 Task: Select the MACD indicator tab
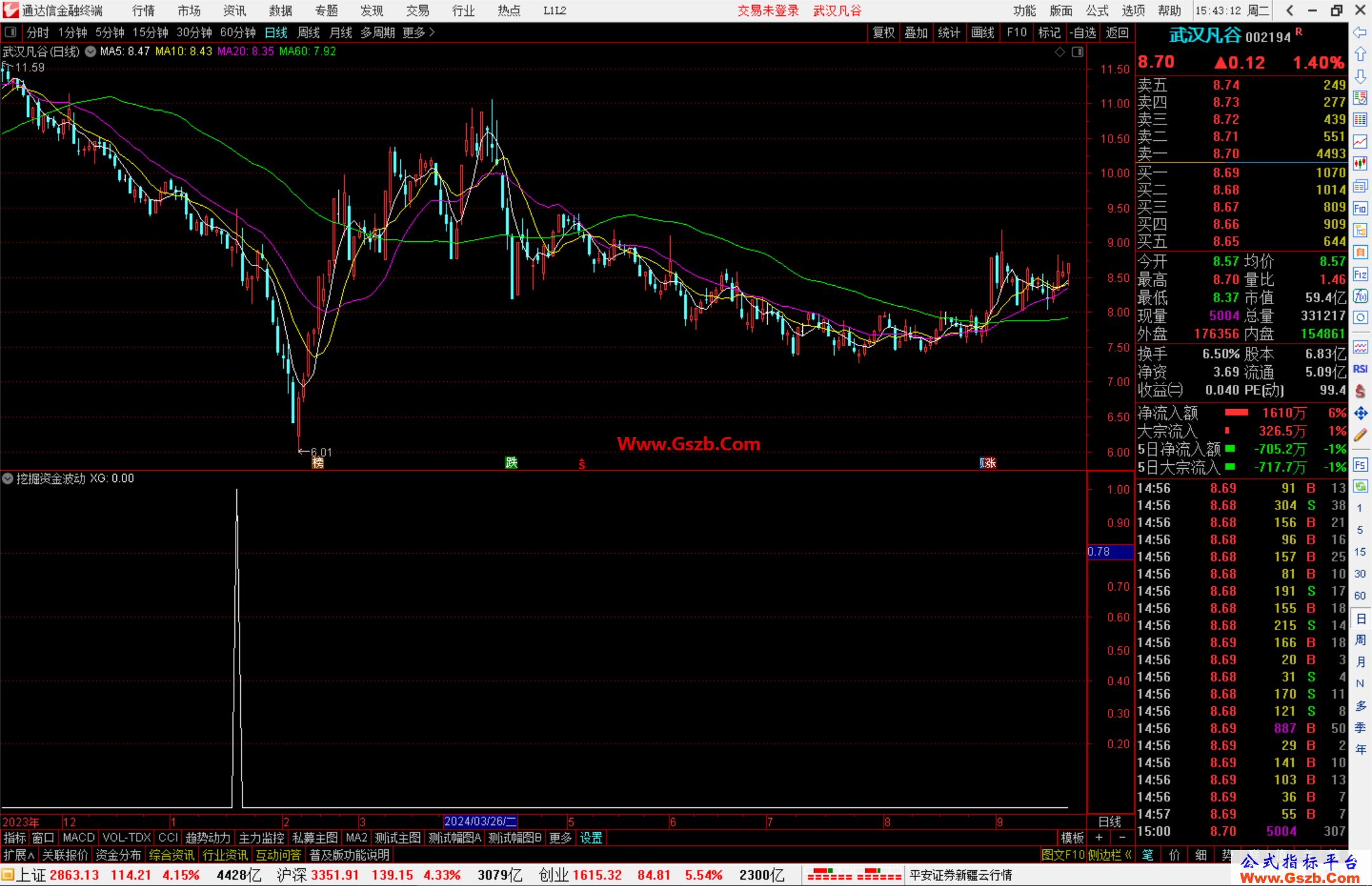[x=79, y=838]
